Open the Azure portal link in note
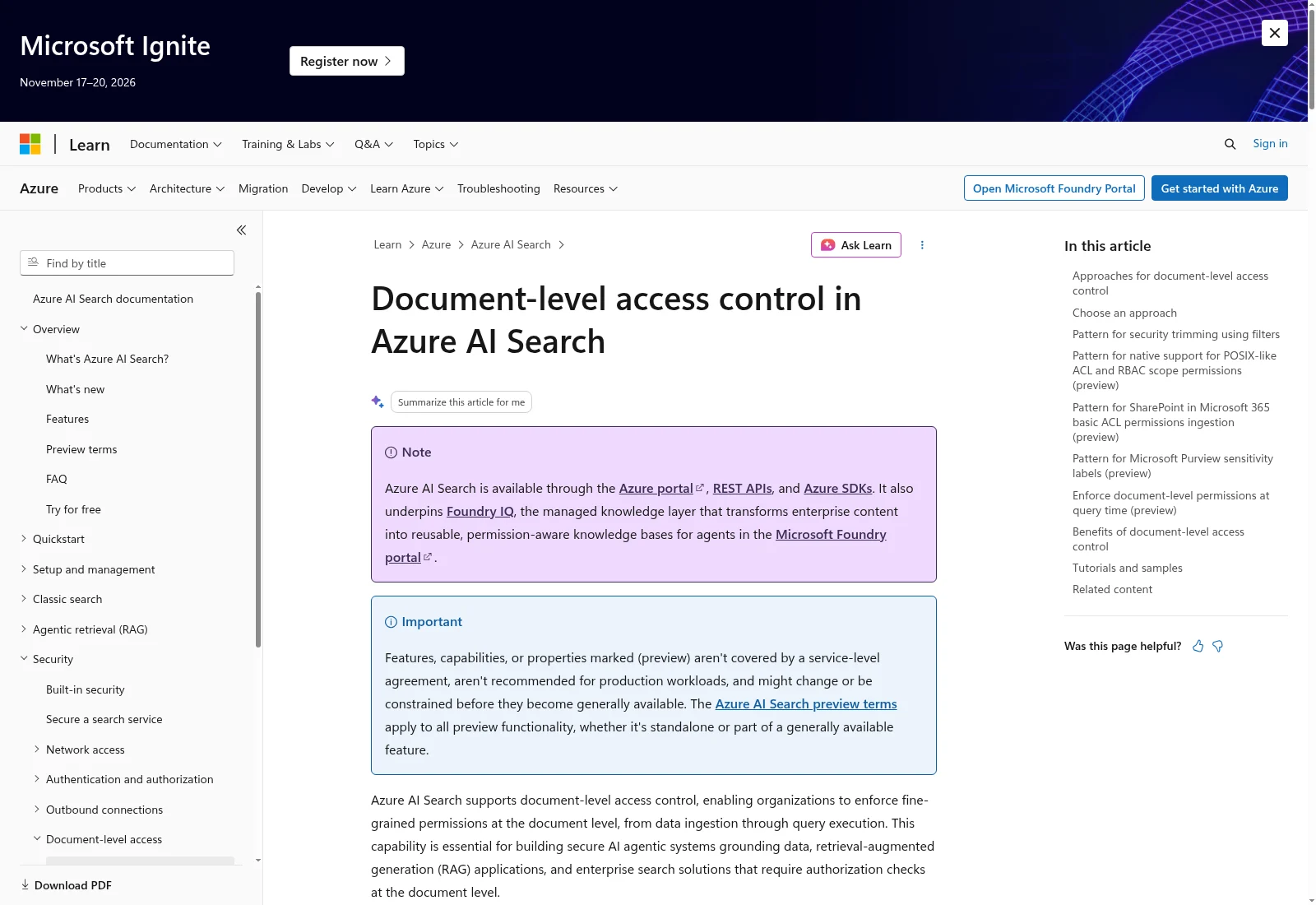The height and width of the screenshot is (905, 1316). 661,489
